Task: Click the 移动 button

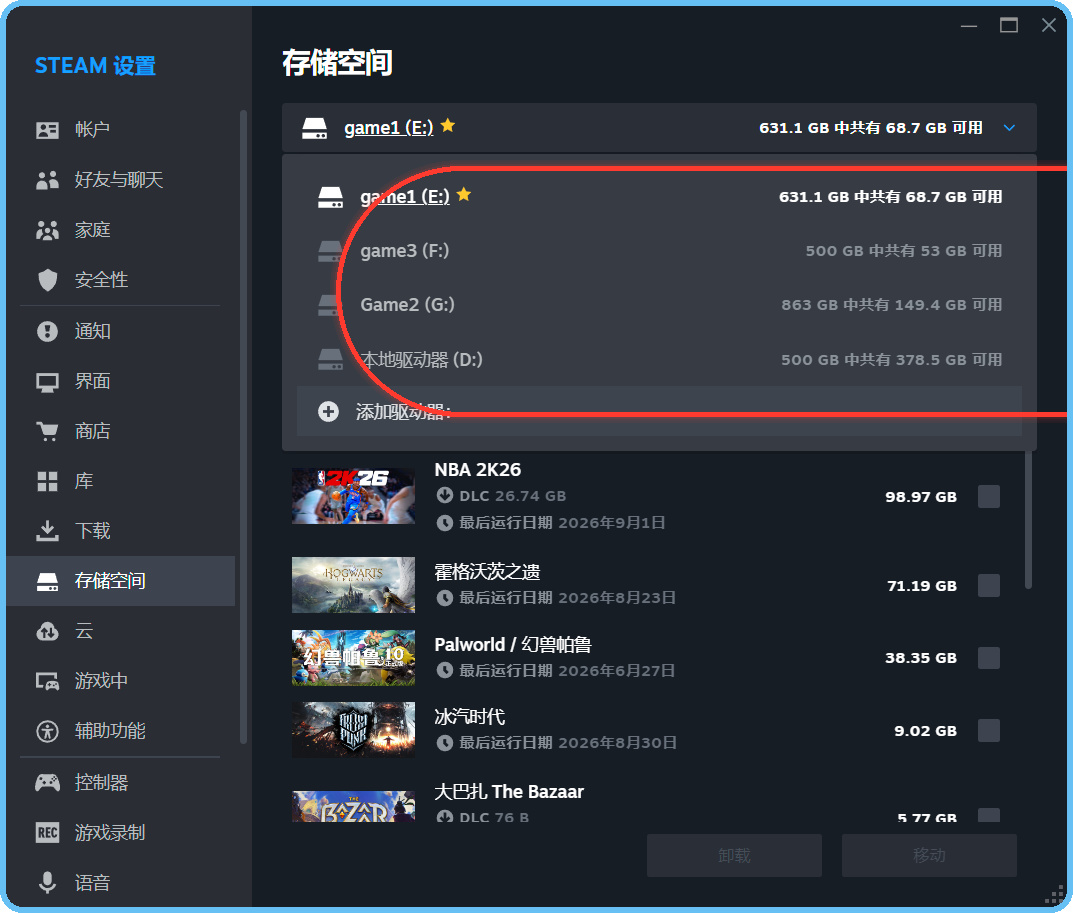Action: point(929,856)
